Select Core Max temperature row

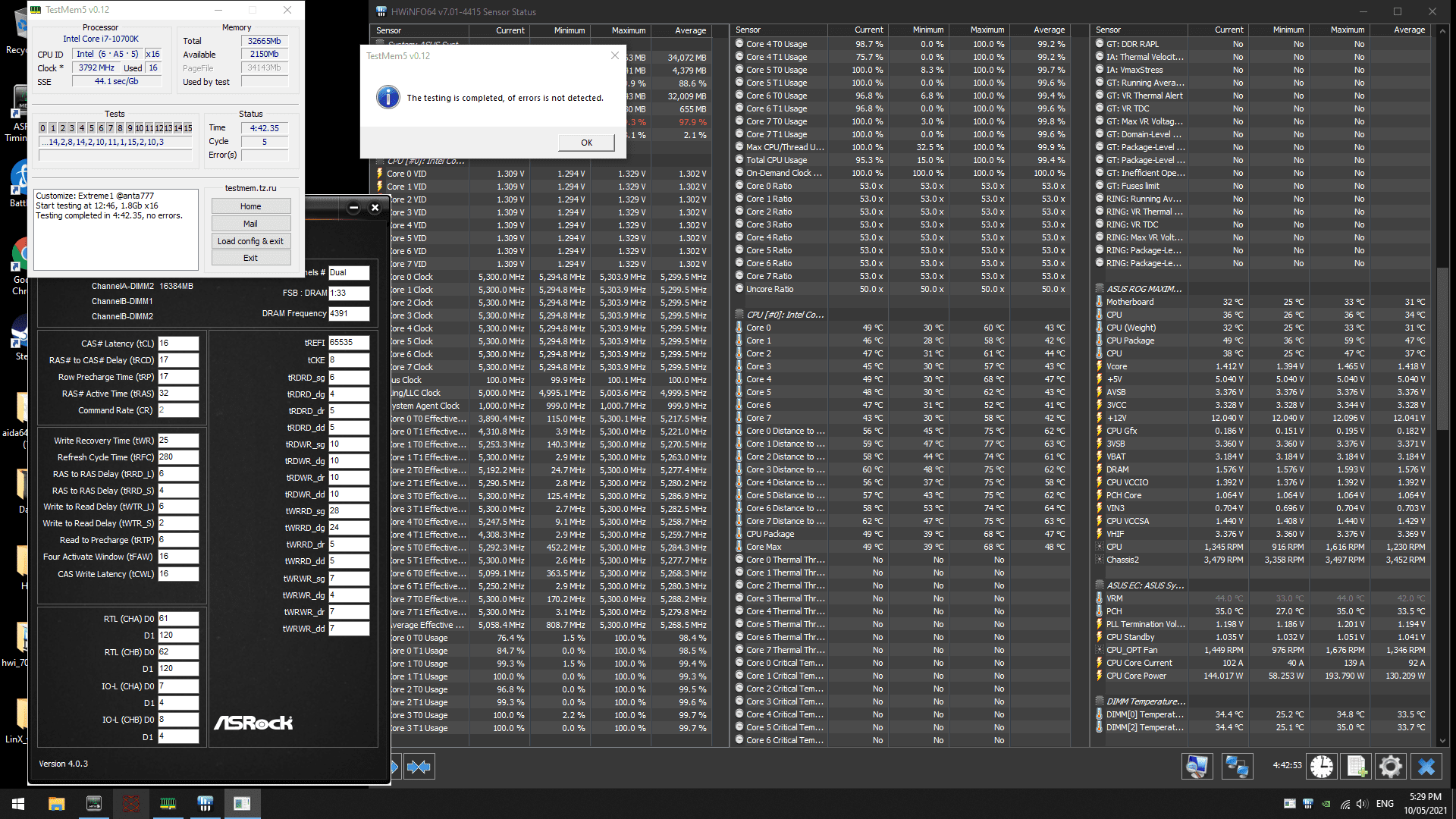902,547
